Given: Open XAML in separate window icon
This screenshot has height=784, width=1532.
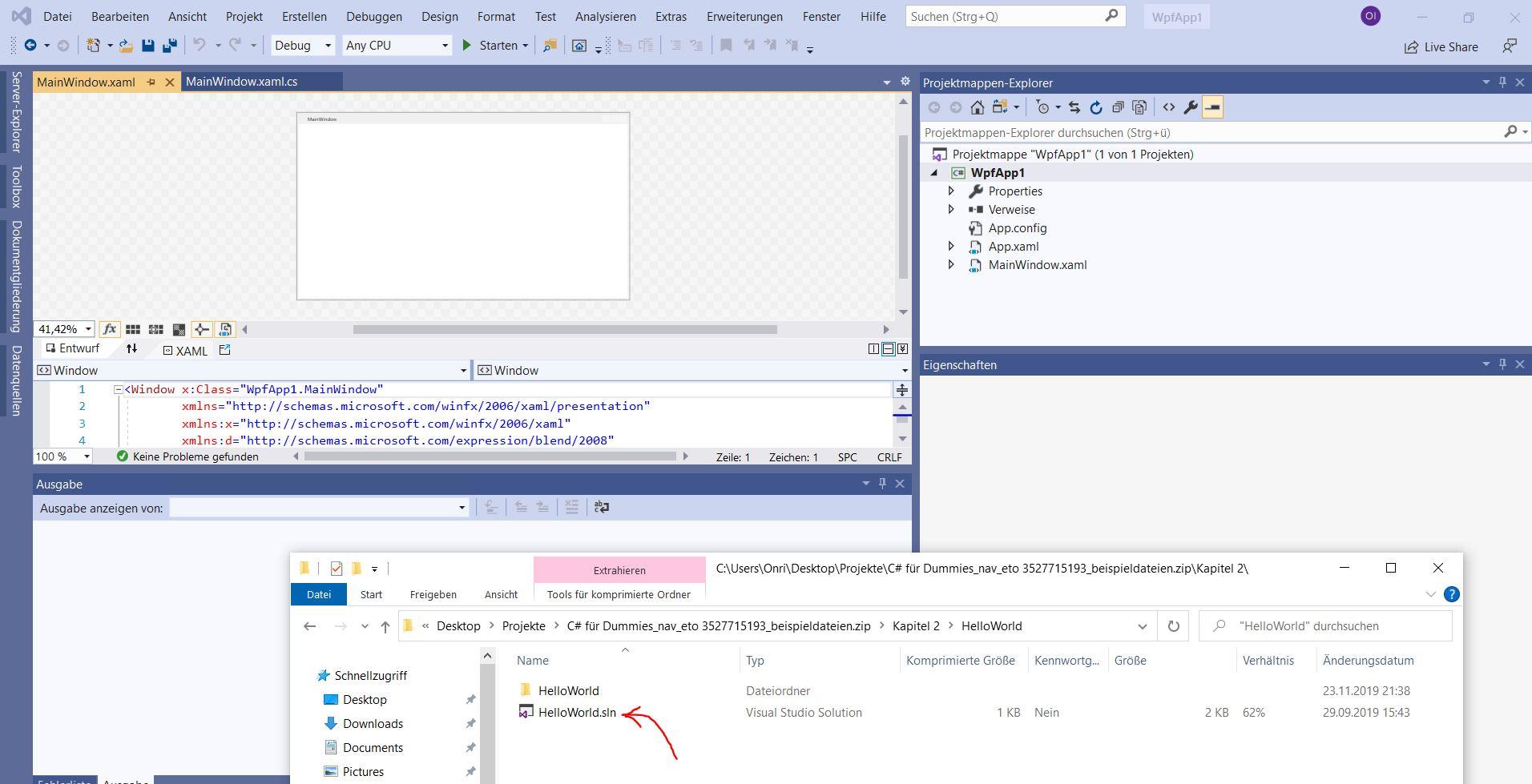Looking at the screenshot, I should point(224,350).
